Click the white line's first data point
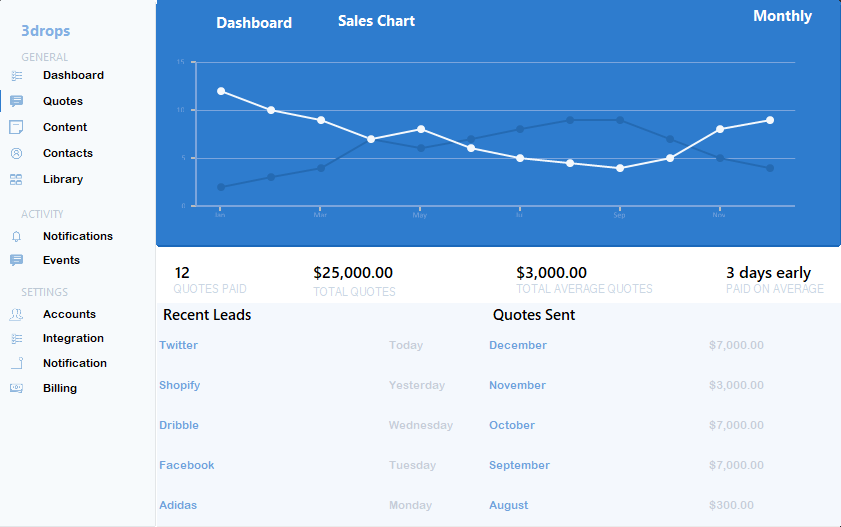 tap(221, 91)
